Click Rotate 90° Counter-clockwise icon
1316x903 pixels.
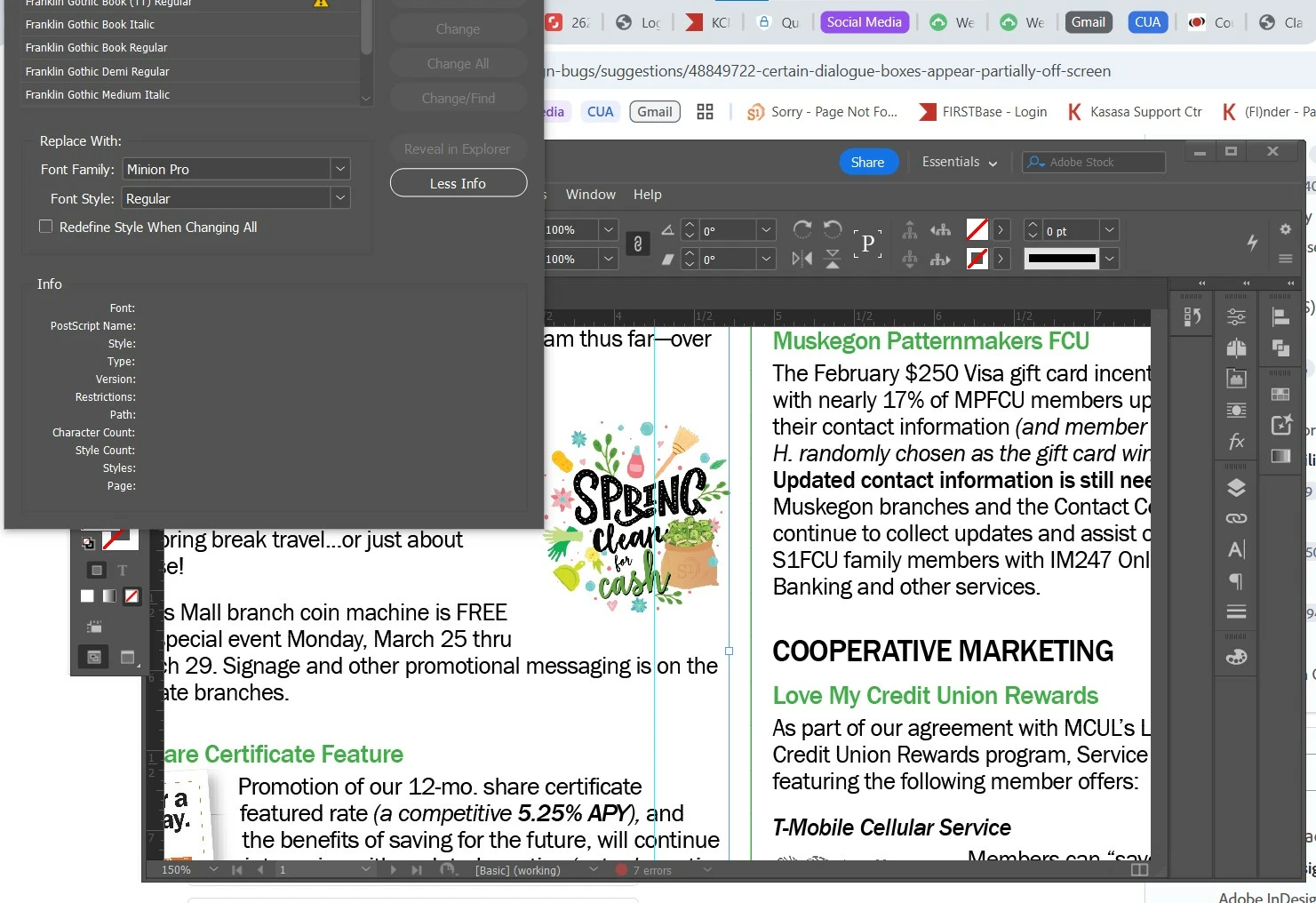[833, 229]
